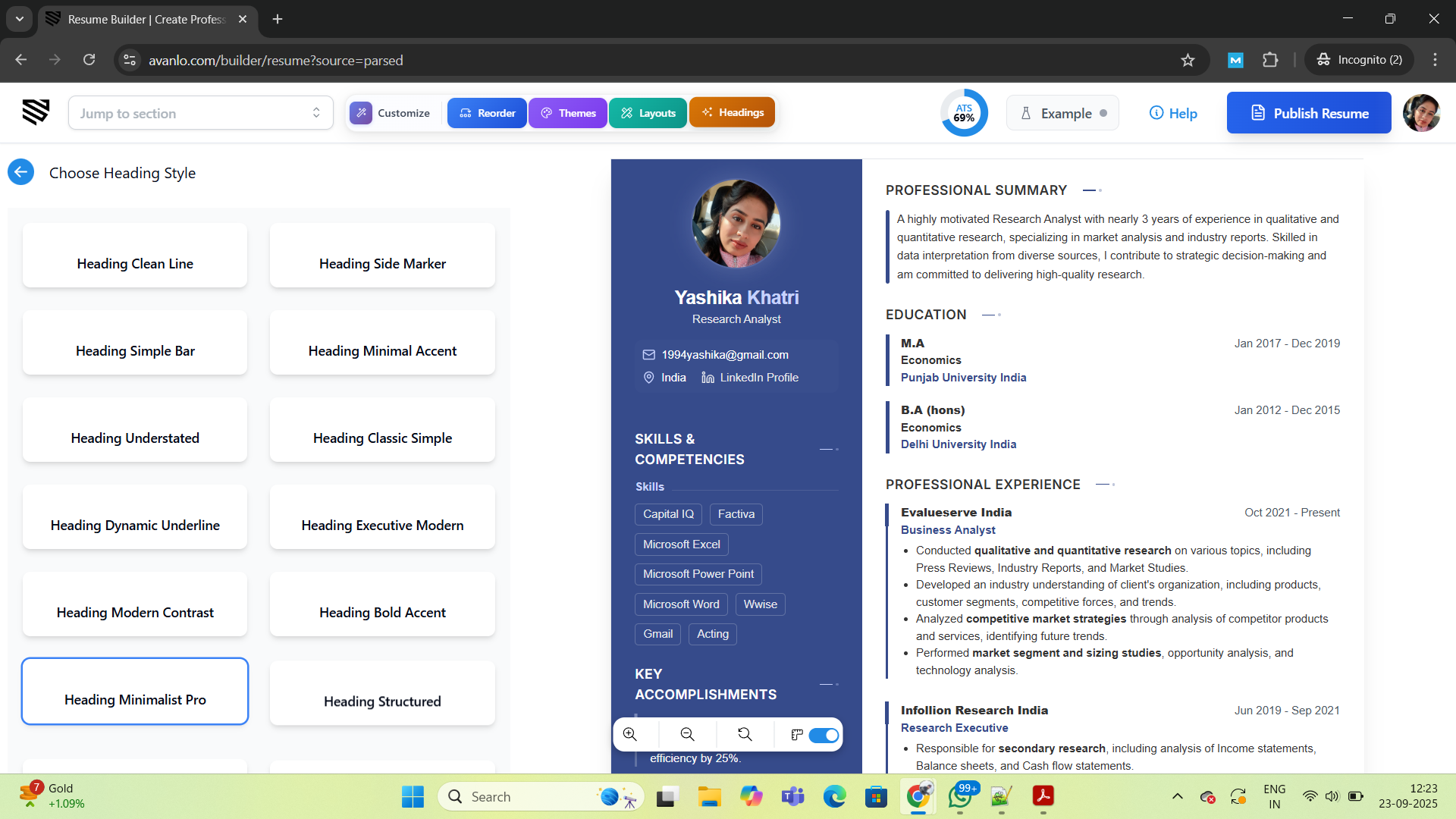Select the Heading Modern Contrast style

pos(135,604)
